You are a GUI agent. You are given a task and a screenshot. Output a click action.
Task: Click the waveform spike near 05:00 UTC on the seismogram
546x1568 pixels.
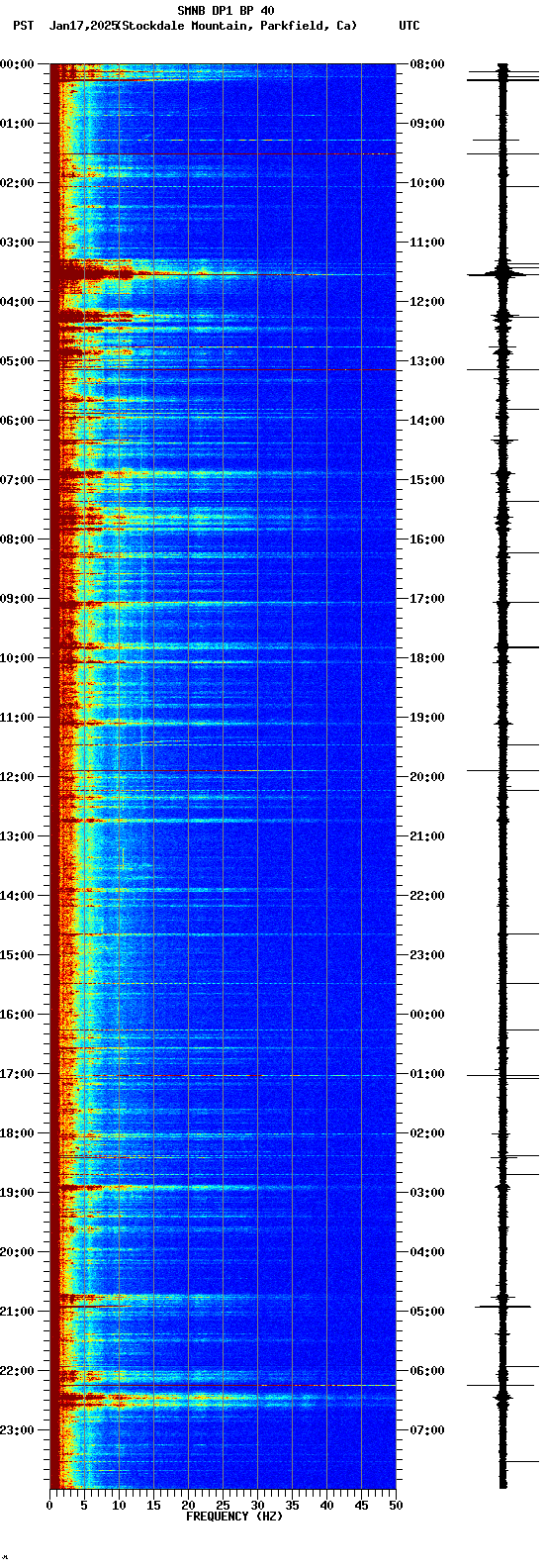pyautogui.click(x=503, y=1307)
